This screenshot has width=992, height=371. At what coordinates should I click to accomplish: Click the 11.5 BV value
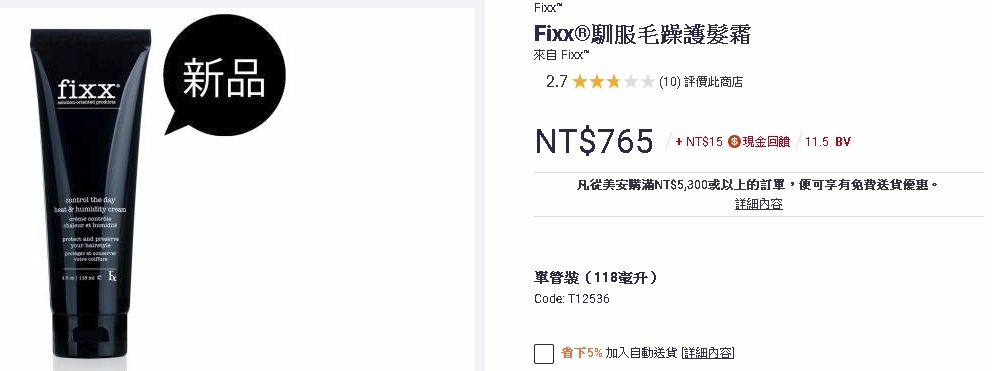click(x=828, y=142)
